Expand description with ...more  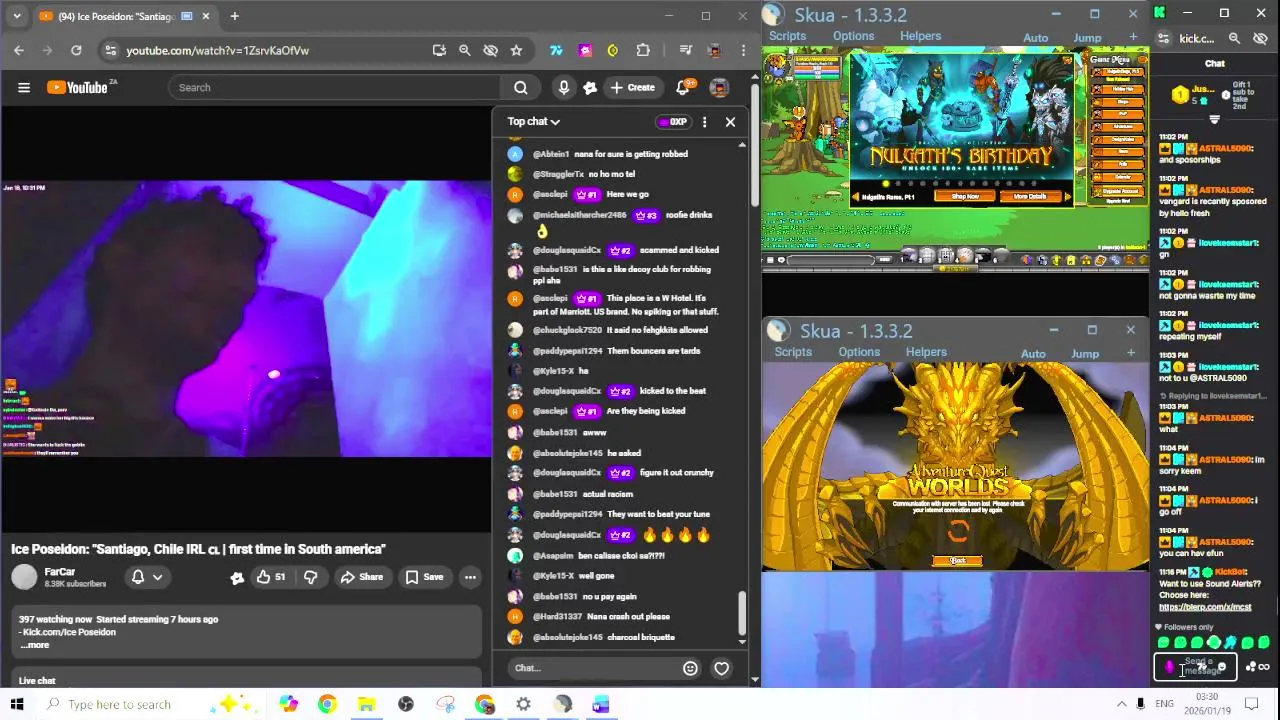[34, 645]
